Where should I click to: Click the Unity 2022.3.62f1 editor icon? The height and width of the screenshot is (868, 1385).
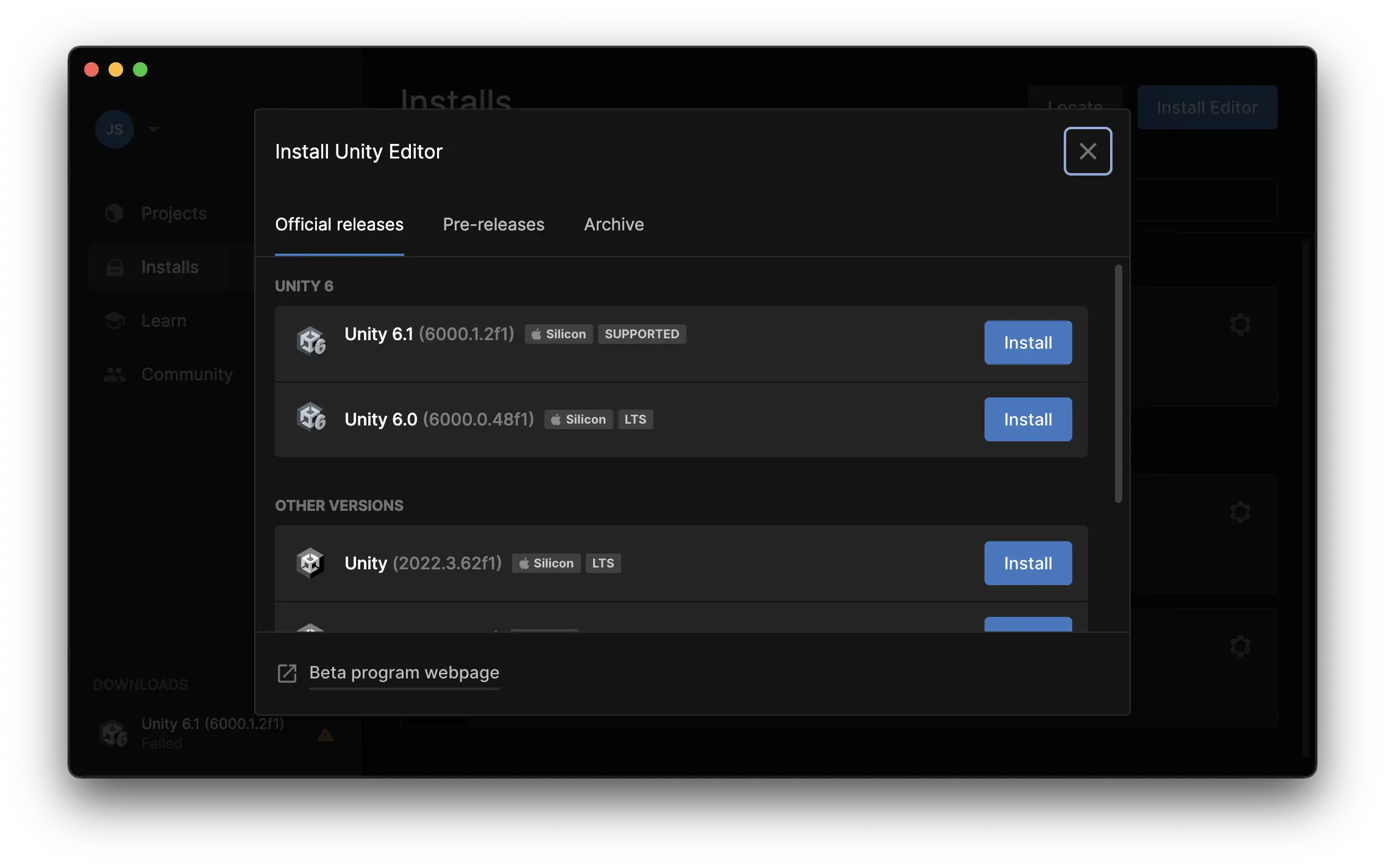pyautogui.click(x=310, y=563)
